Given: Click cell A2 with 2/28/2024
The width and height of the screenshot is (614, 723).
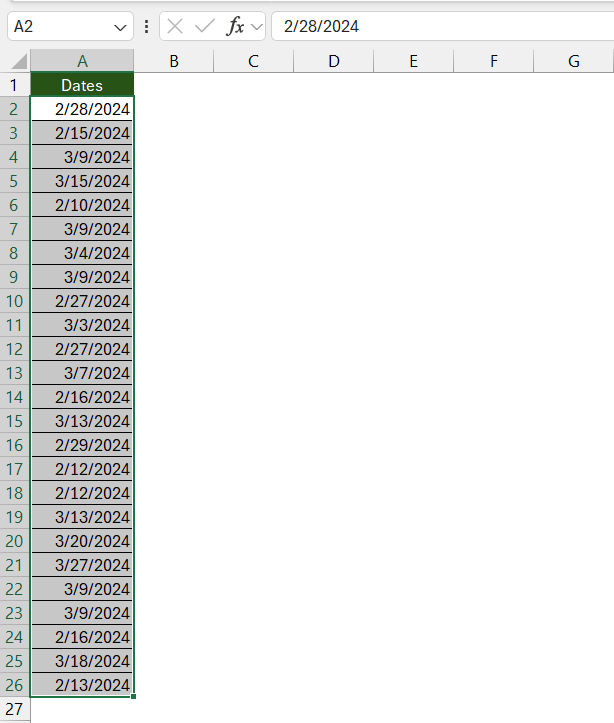Looking at the screenshot, I should point(82,109).
